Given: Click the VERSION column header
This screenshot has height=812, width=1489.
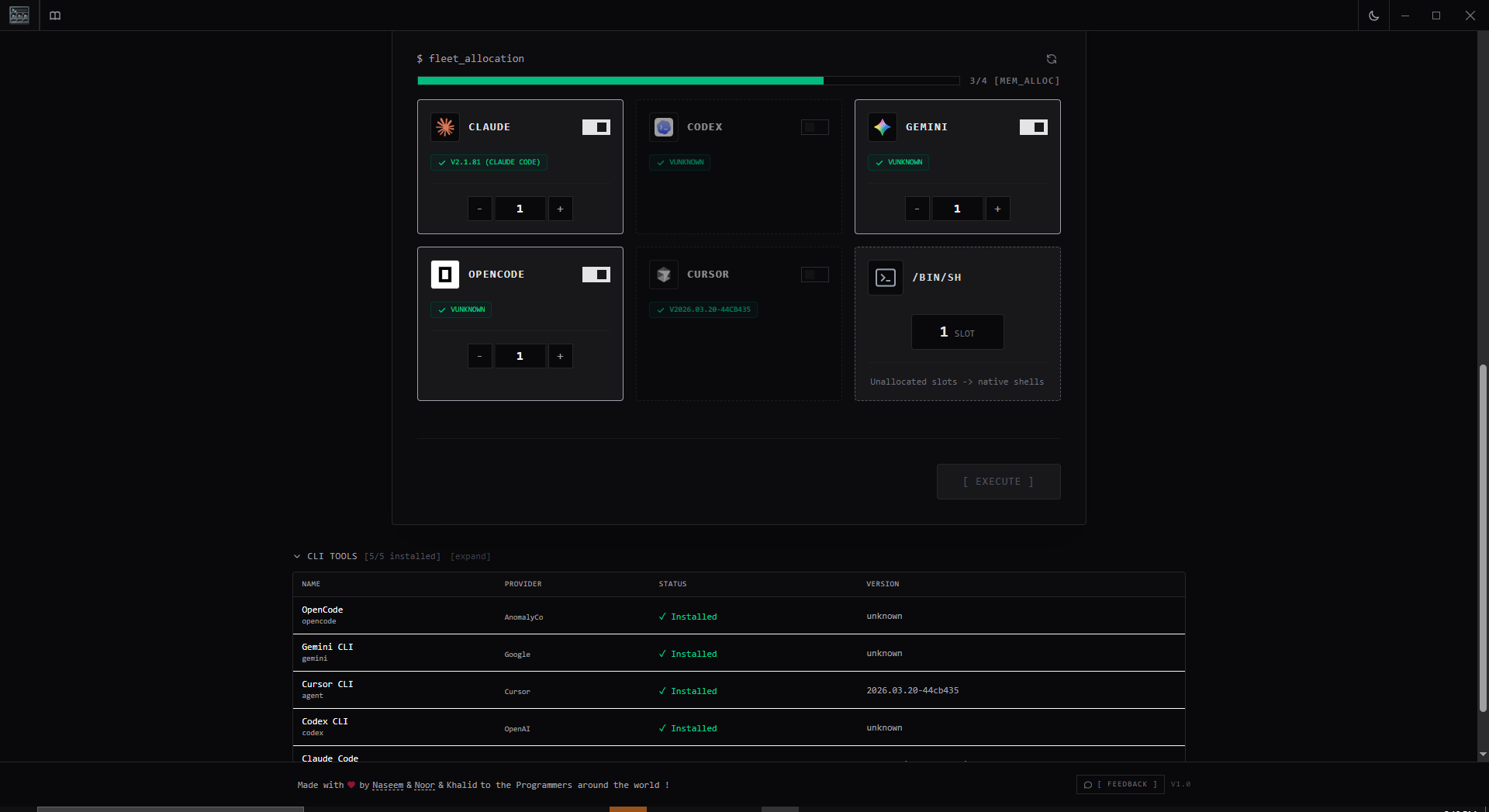Looking at the screenshot, I should click(x=883, y=584).
